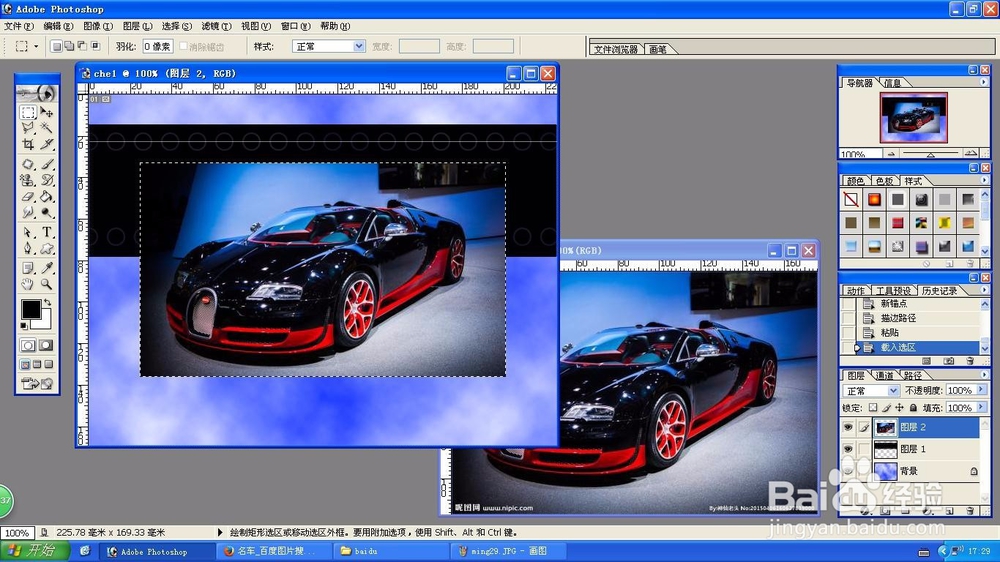Select the Zoom magnifier tool
This screenshot has width=1000, height=562.
[x=47, y=284]
